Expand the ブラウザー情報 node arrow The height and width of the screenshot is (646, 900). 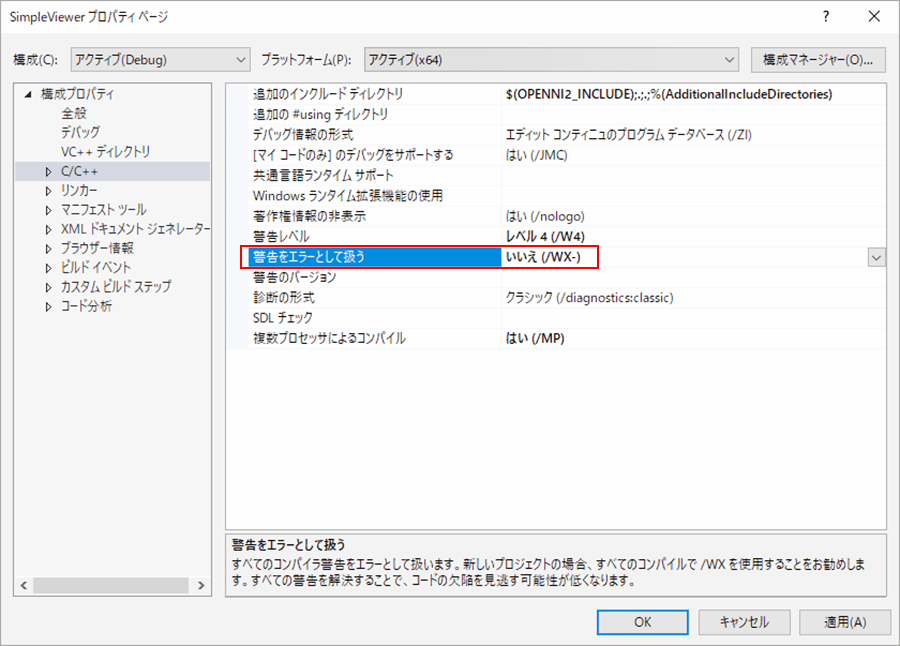click(x=48, y=249)
